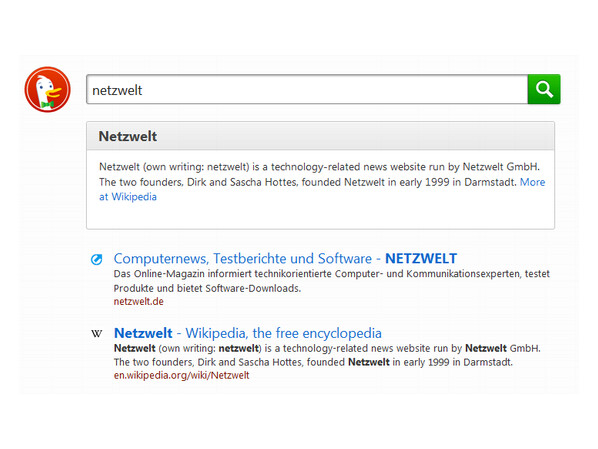Viewport: 598px width, 449px height.
Task: Open the Netzwelt - Wikipedia result title
Action: click(x=248, y=333)
